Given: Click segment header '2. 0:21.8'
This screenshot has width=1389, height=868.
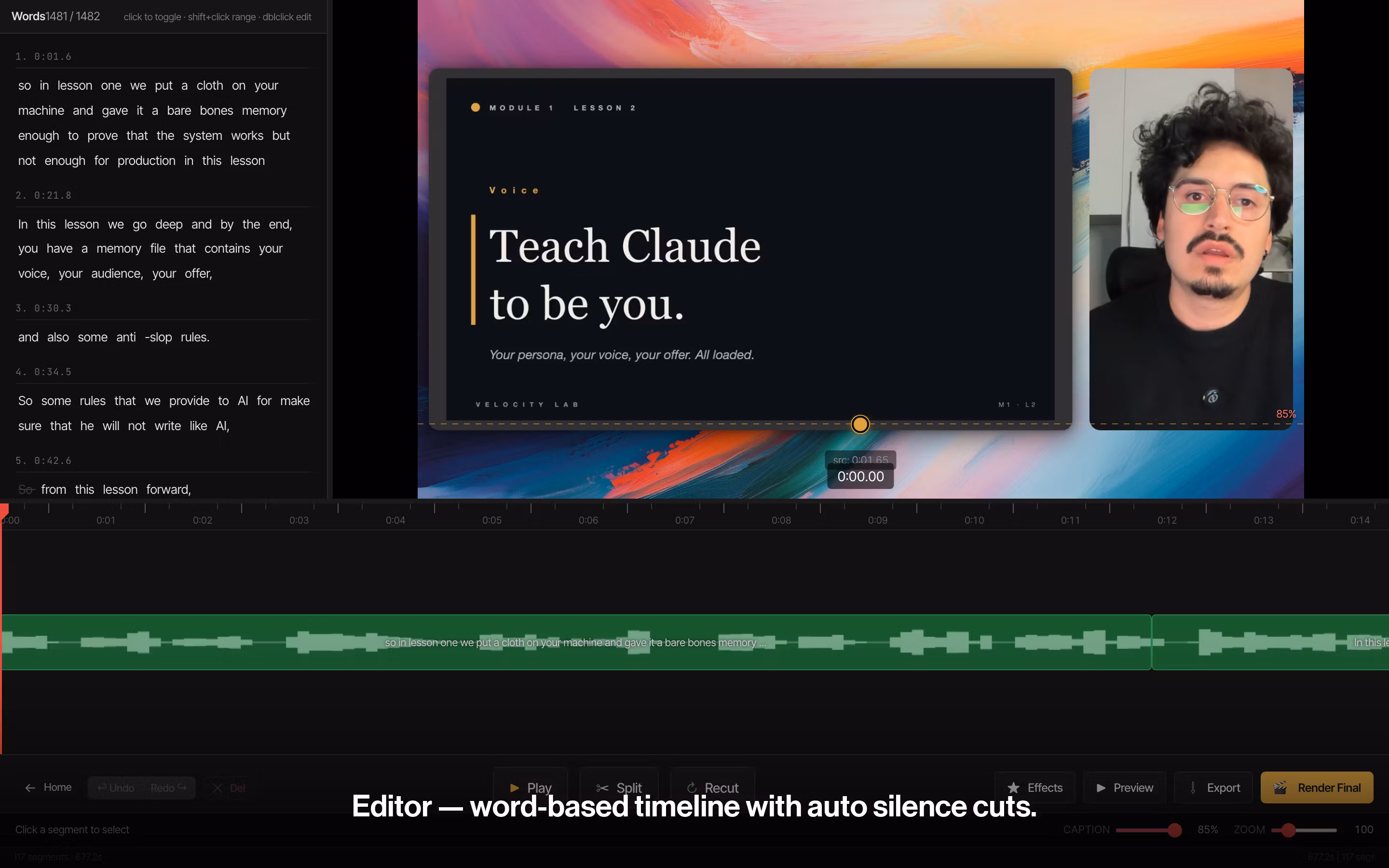Looking at the screenshot, I should click(43, 195).
